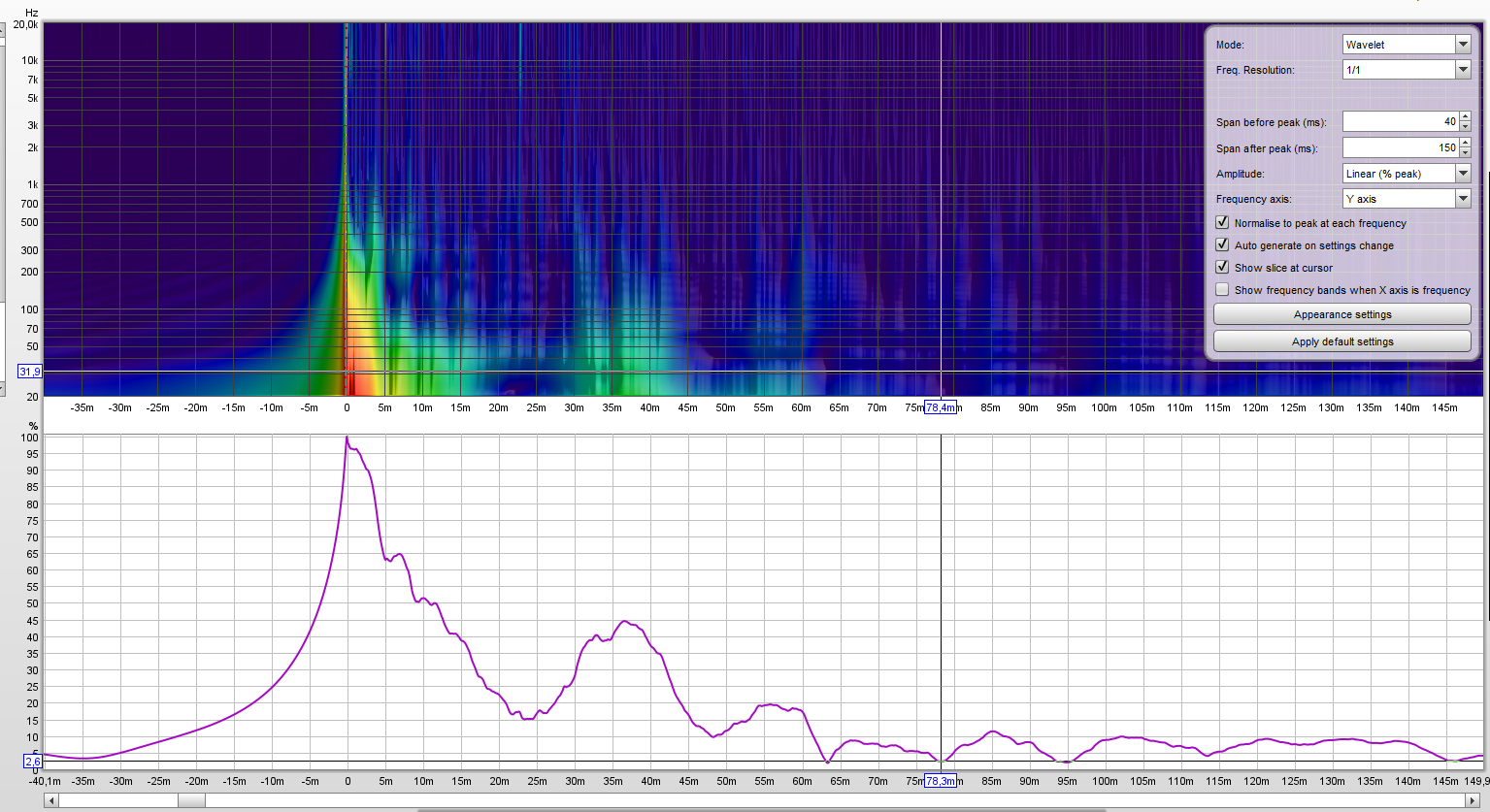Screen dimensions: 1490x812
Task: Click the Amplitude: label
Action: point(1241,174)
